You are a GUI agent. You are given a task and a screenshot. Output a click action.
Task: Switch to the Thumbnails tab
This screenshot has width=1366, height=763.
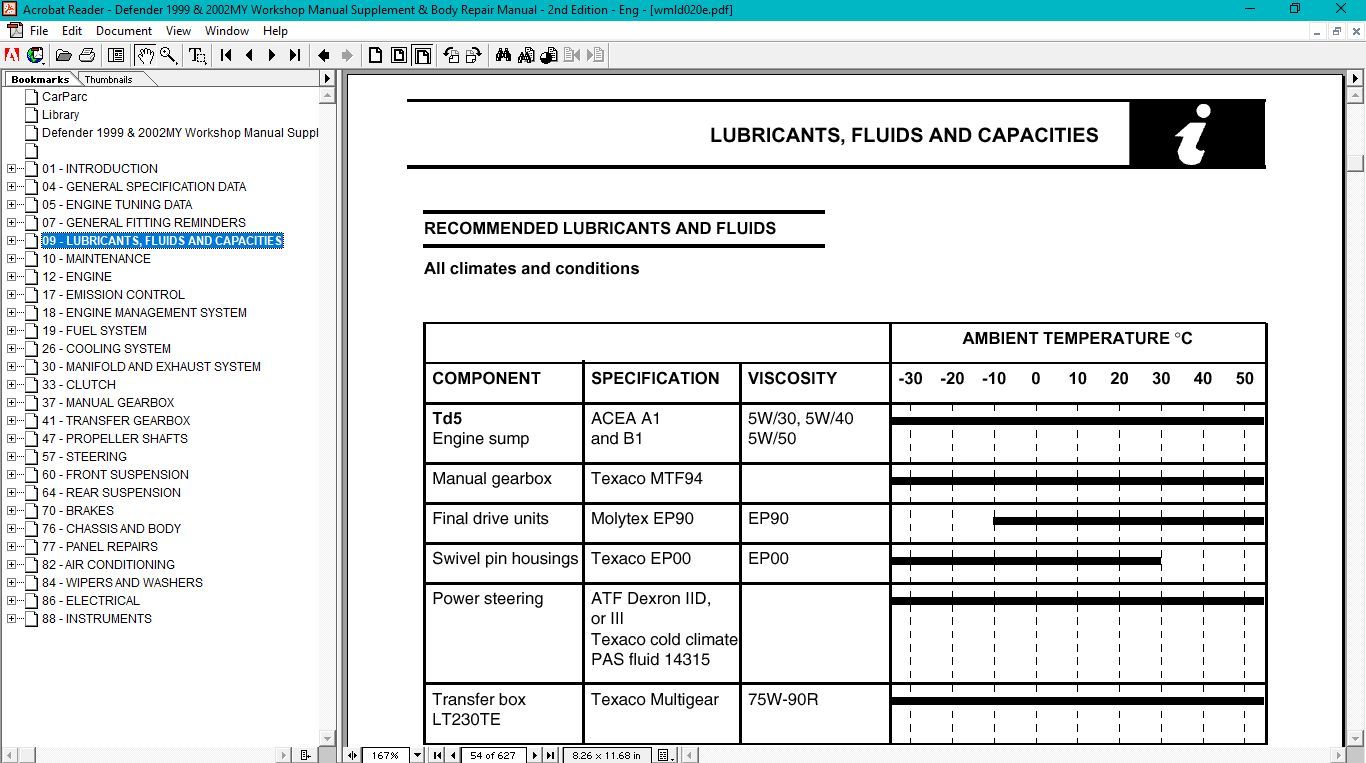(108, 79)
